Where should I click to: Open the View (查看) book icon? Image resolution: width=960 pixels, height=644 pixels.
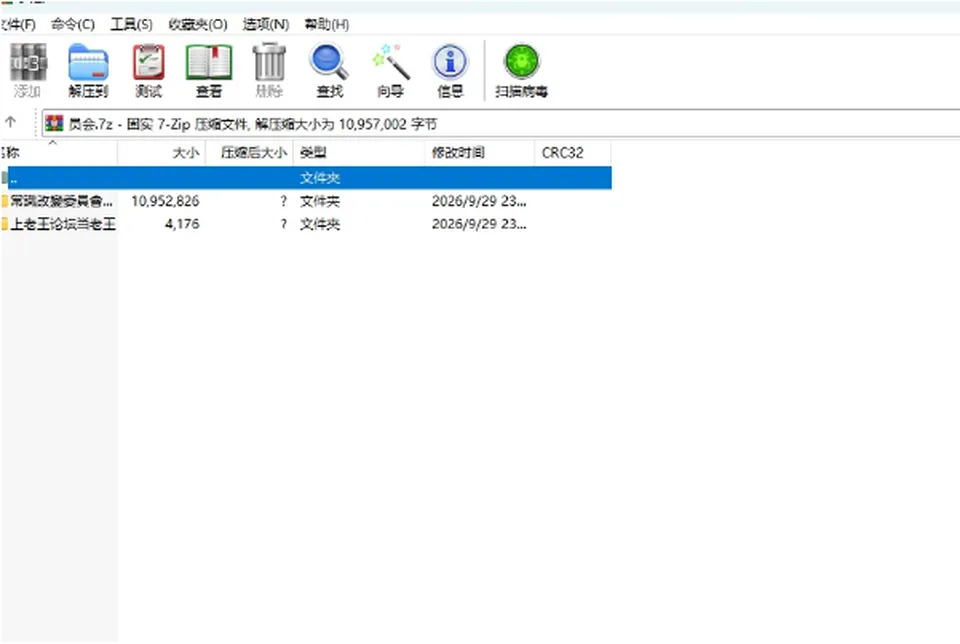(x=209, y=70)
